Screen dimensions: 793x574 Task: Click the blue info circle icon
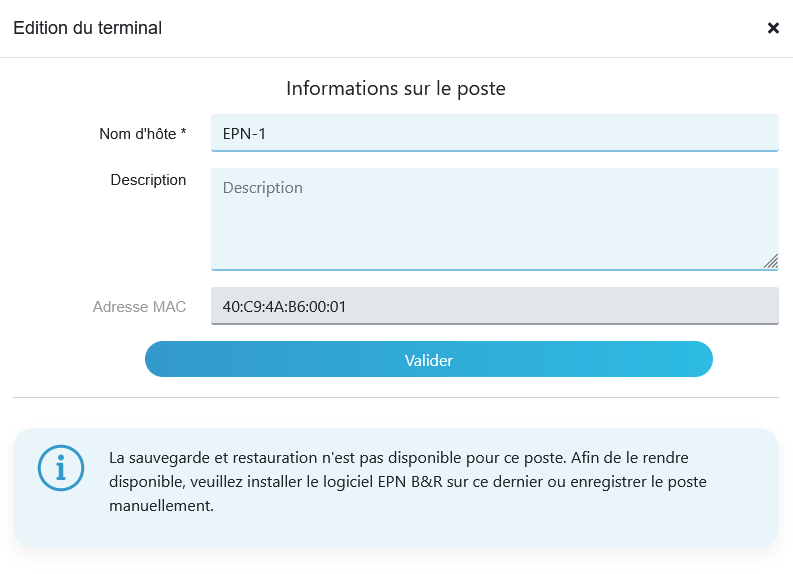(61, 468)
